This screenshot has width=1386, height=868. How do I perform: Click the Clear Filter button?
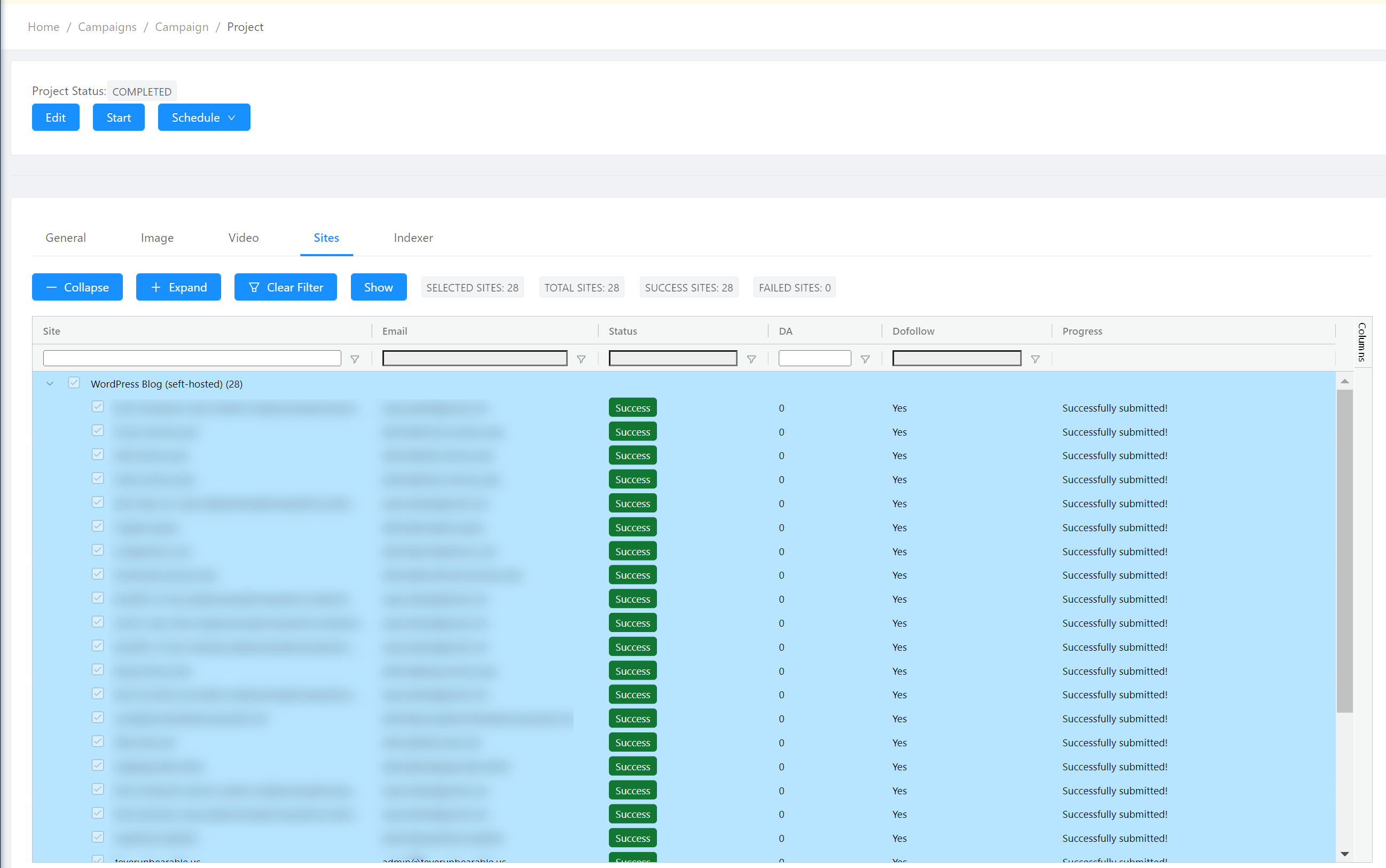coord(285,287)
